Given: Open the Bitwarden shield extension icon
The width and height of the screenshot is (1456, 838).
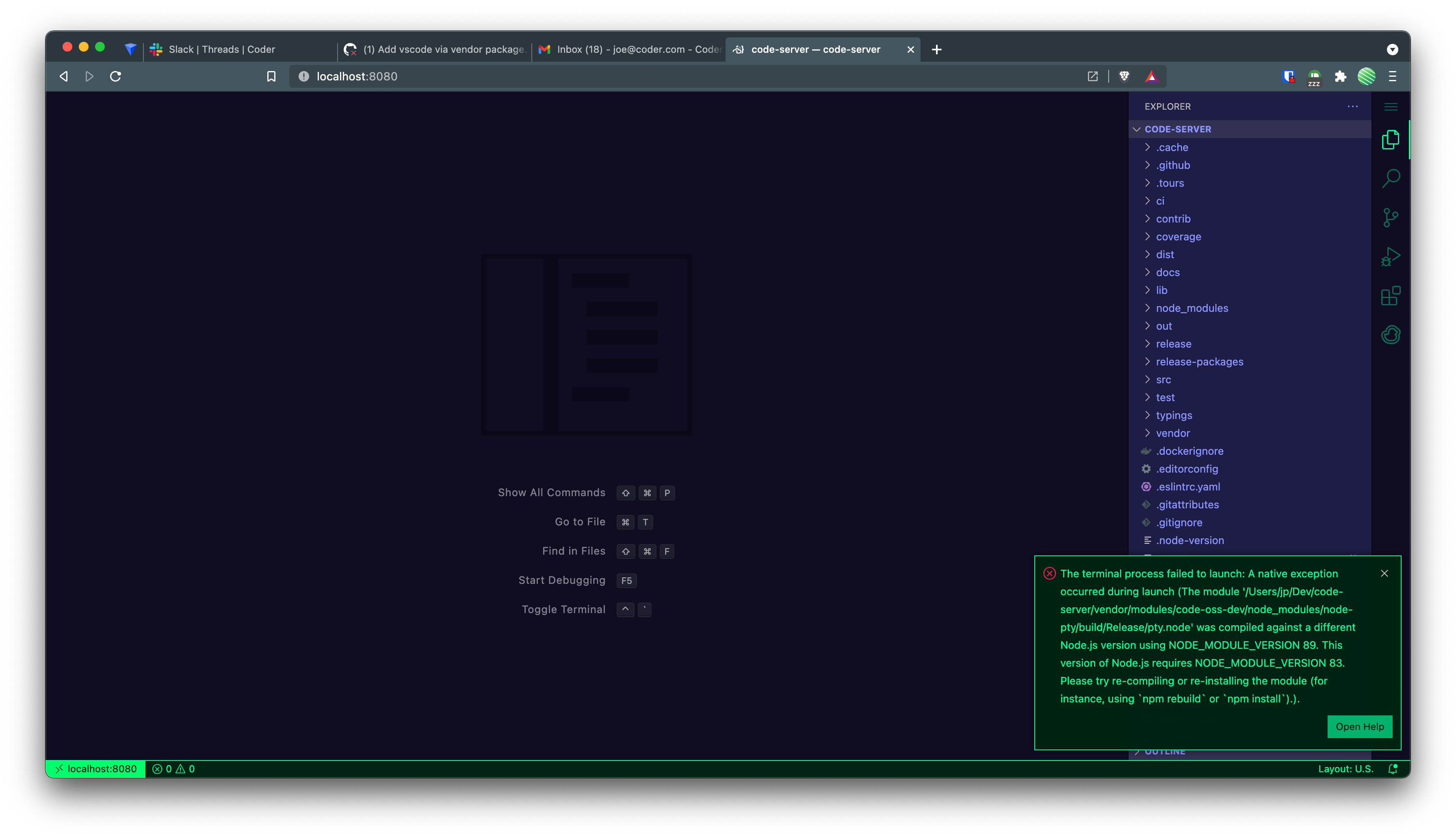Looking at the screenshot, I should click(1289, 77).
